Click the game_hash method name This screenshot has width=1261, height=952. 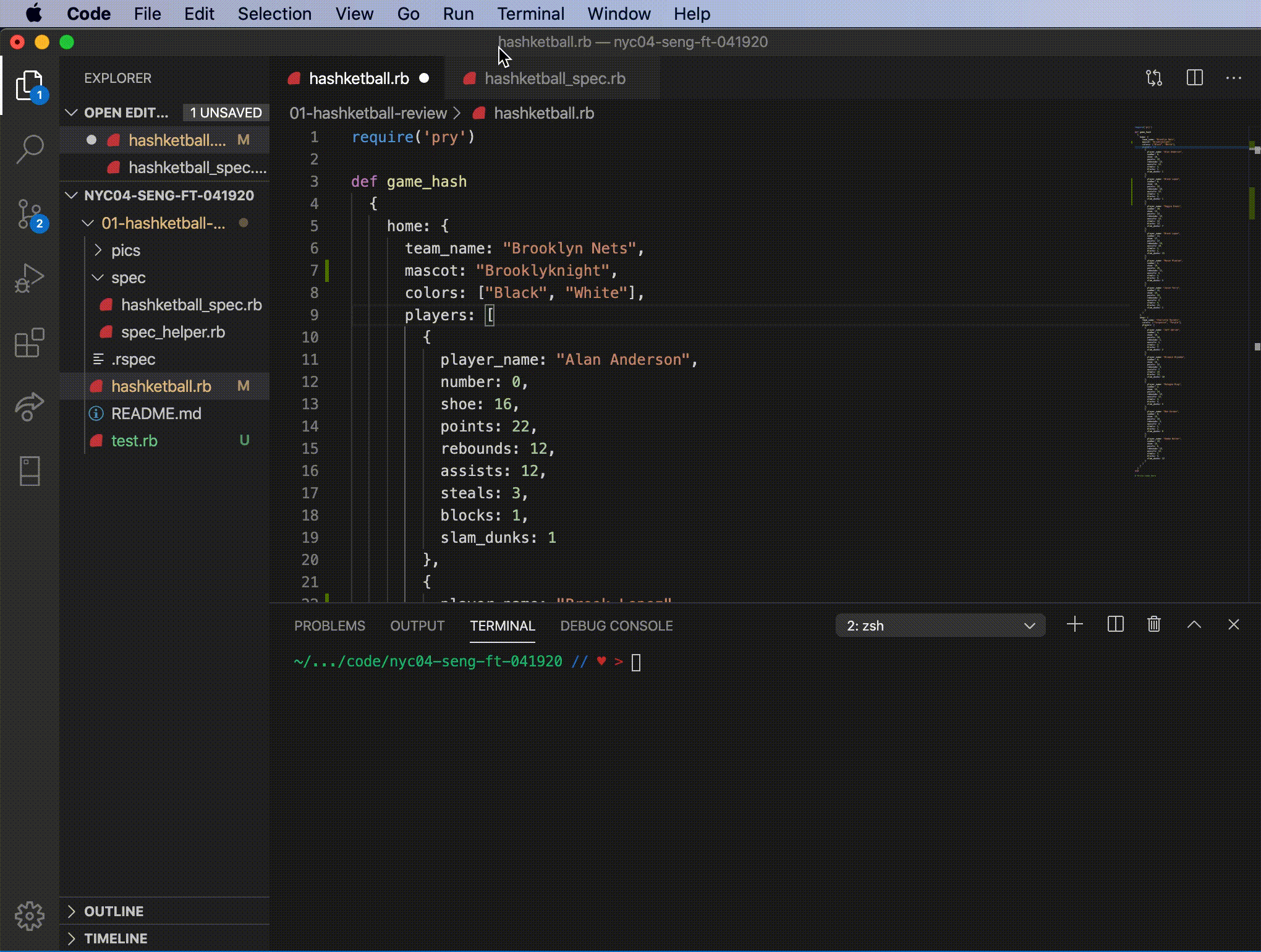pyautogui.click(x=427, y=182)
